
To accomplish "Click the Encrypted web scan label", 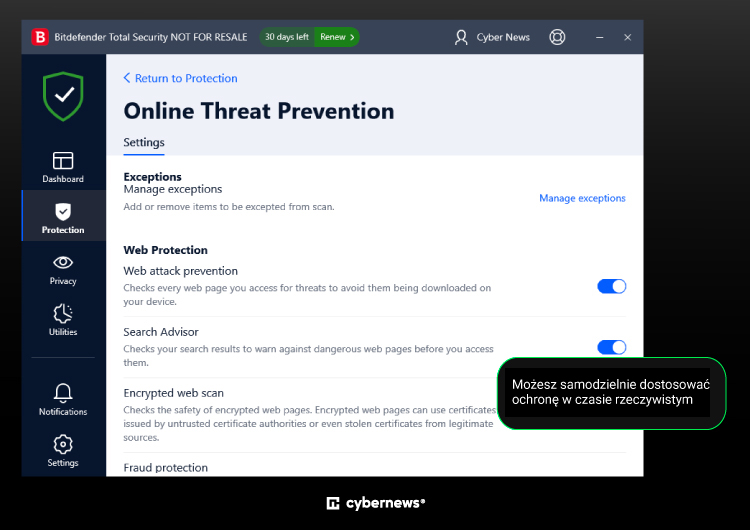I will [173, 393].
